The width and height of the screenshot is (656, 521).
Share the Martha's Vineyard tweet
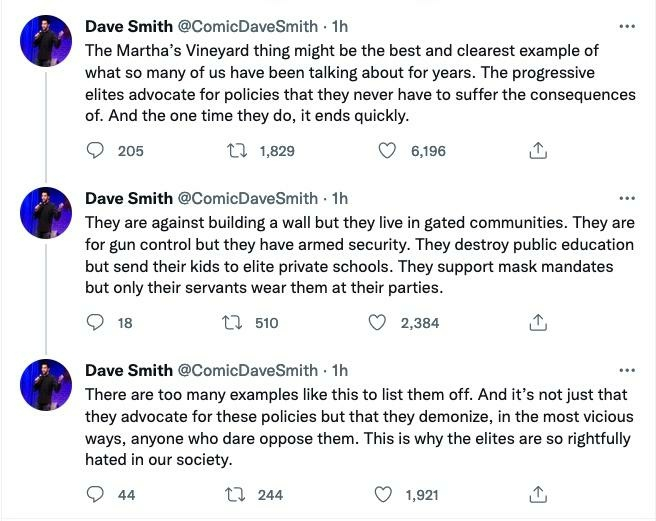click(537, 151)
